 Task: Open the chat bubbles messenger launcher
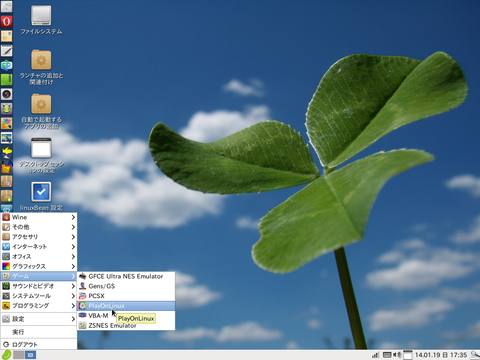(6, 65)
